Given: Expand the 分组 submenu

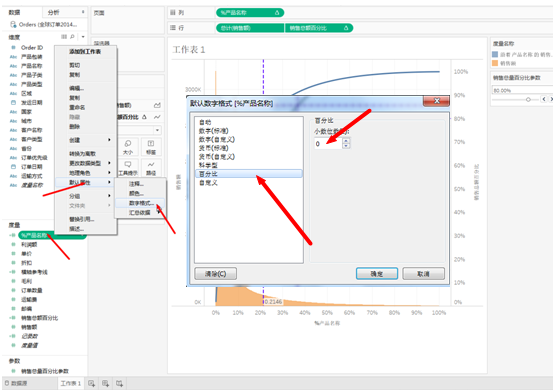Looking at the screenshot, I should [x=85, y=196].
